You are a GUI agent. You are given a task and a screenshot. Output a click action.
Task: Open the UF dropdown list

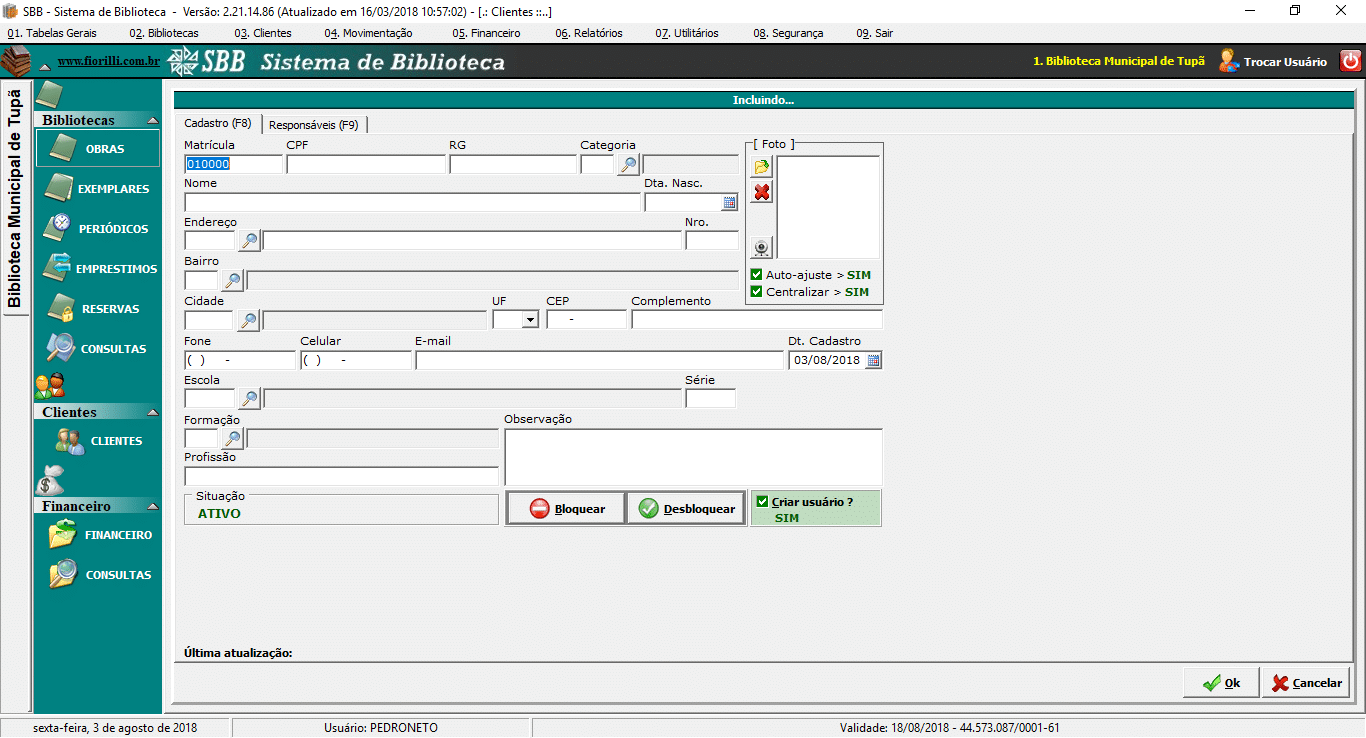(x=529, y=320)
